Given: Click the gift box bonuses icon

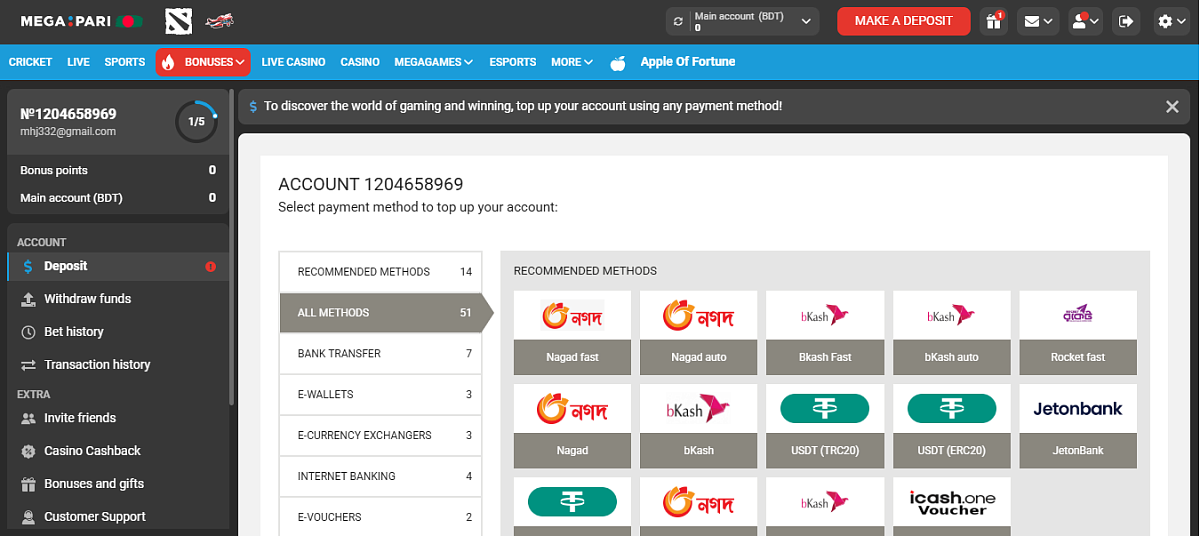Looking at the screenshot, I should [994, 21].
